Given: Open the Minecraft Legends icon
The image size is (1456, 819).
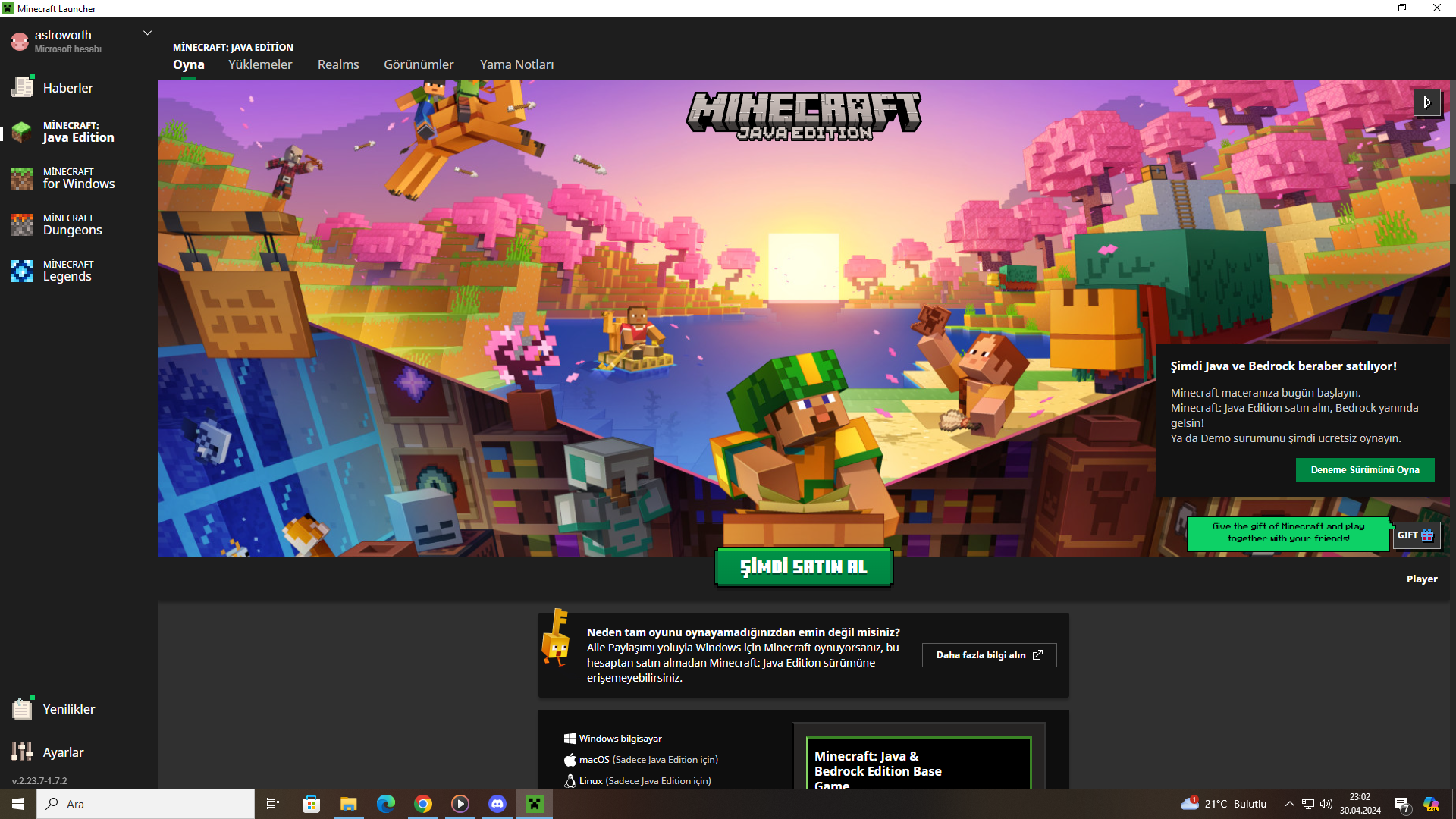Looking at the screenshot, I should [22, 271].
